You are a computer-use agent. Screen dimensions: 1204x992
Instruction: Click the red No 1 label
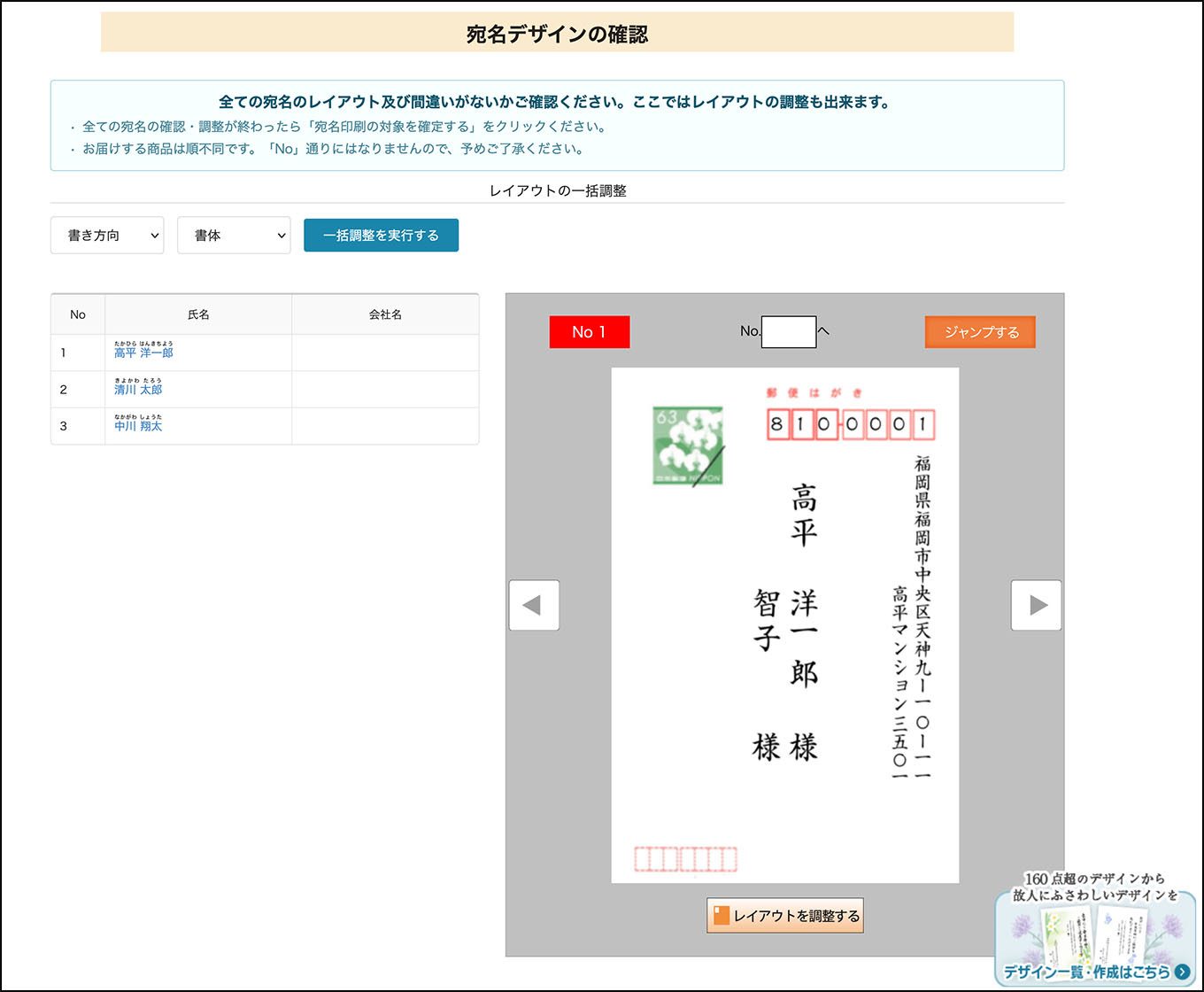click(x=590, y=332)
